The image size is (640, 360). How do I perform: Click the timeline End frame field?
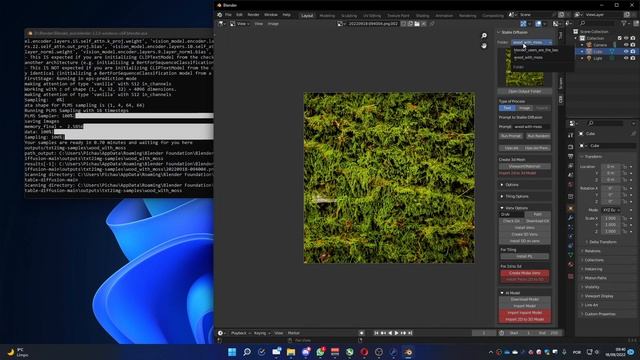(x=548, y=333)
